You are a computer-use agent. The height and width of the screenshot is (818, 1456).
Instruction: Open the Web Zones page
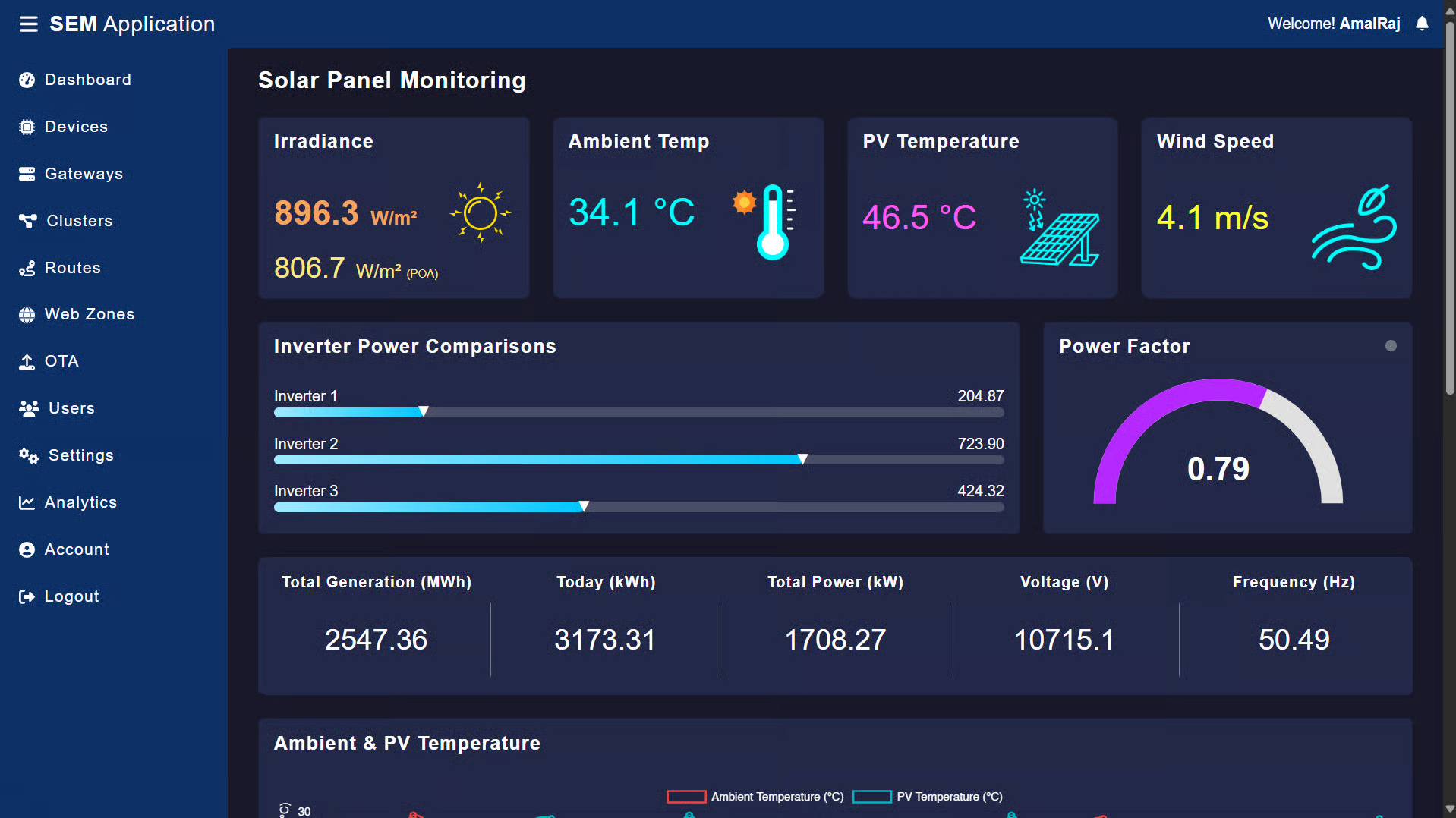[89, 314]
